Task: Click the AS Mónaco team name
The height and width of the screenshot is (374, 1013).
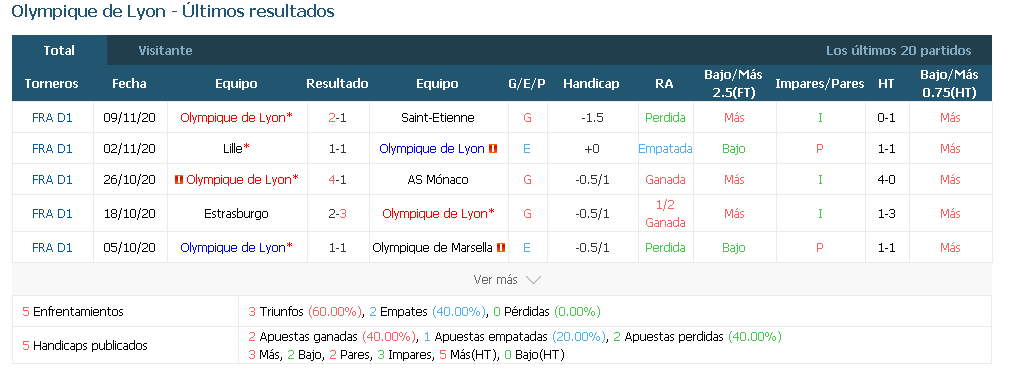Action: pyautogui.click(x=437, y=180)
